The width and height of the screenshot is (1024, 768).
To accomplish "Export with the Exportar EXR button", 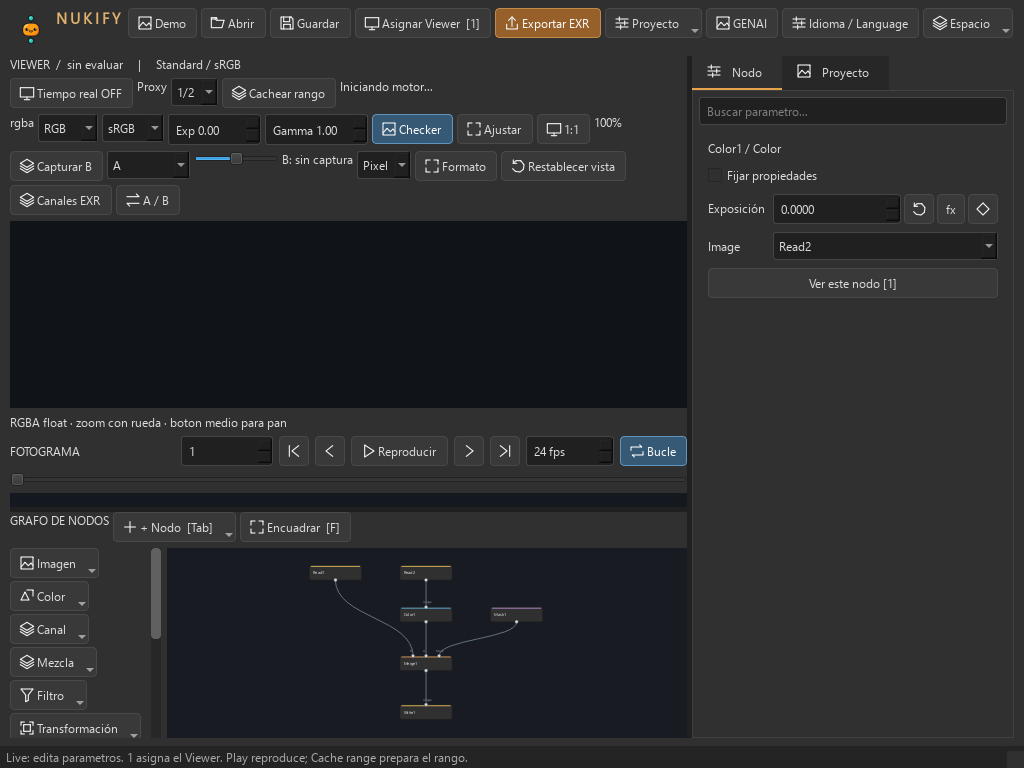I will 547,24.
